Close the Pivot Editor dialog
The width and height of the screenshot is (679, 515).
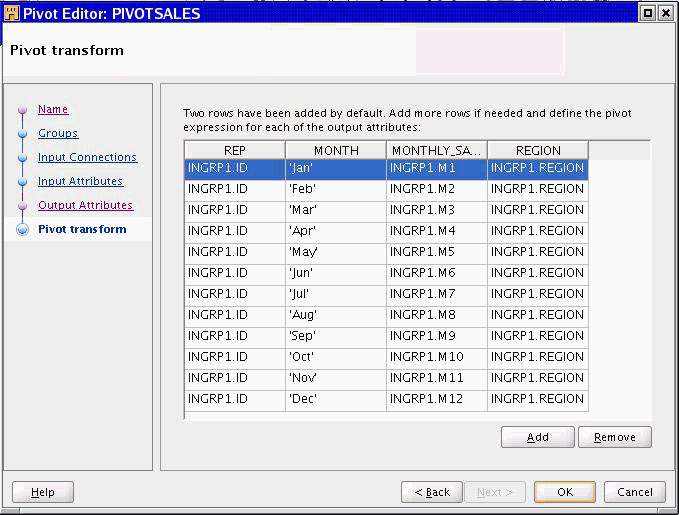666,13
